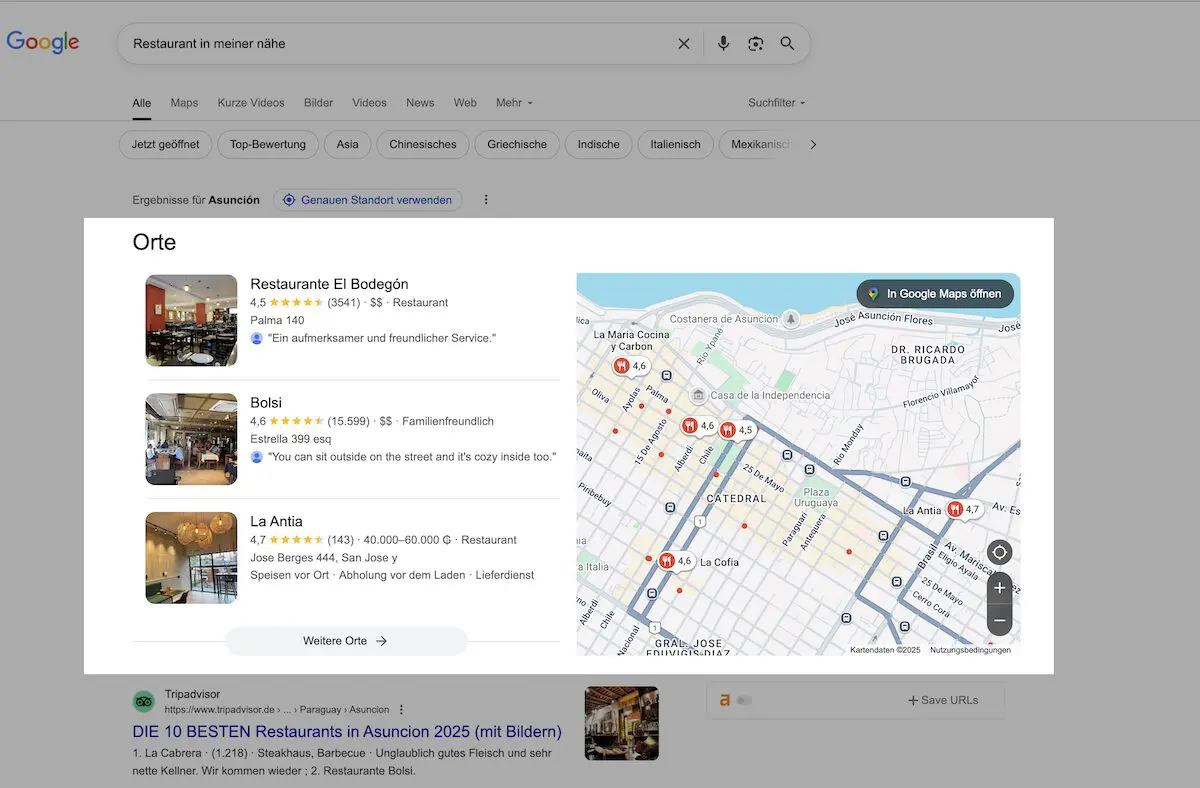Apply the Chinesisches filter chip
The width and height of the screenshot is (1200, 788).
(x=423, y=144)
